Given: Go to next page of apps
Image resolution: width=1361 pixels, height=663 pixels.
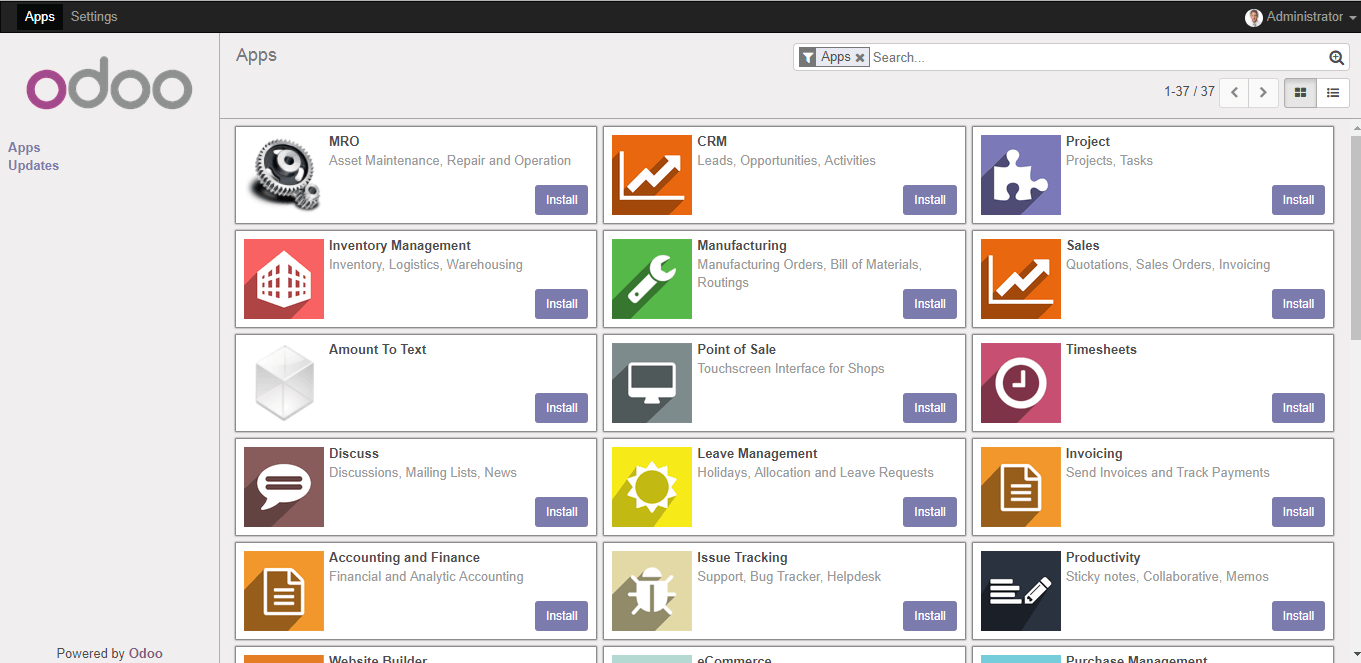Looking at the screenshot, I should coord(1264,92).
